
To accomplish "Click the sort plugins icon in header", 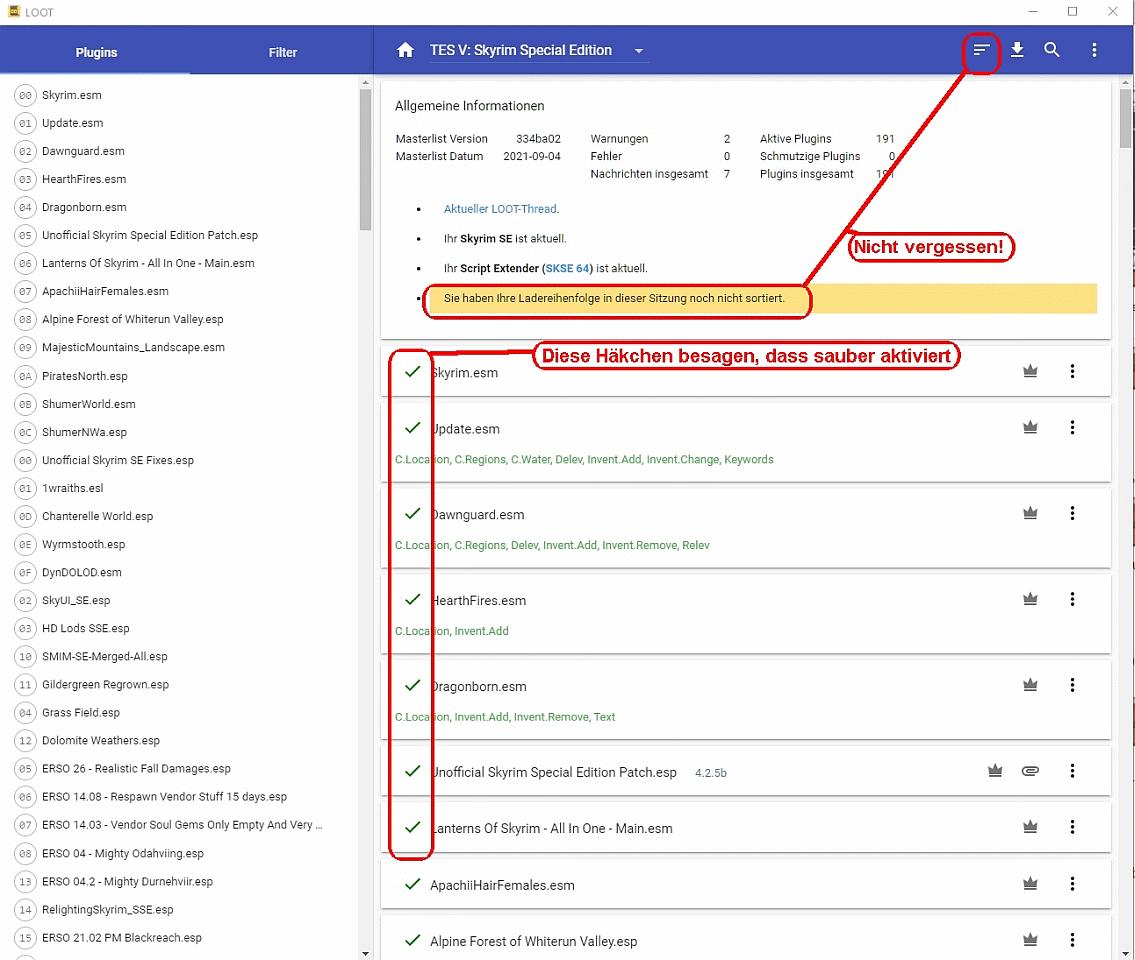I will [982, 50].
